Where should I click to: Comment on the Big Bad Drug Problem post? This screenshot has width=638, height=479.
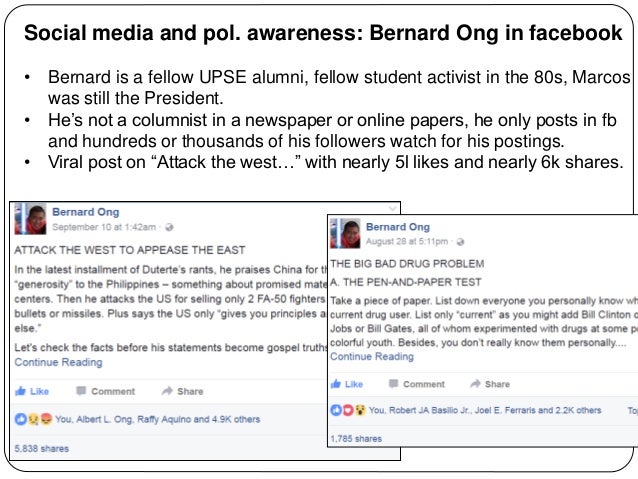coord(417,384)
